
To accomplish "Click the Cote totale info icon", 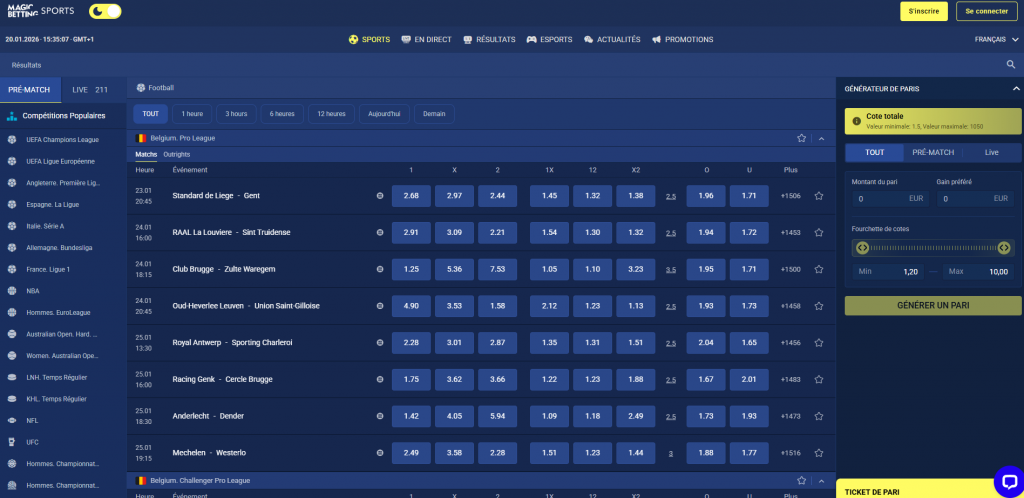I will pos(856,121).
